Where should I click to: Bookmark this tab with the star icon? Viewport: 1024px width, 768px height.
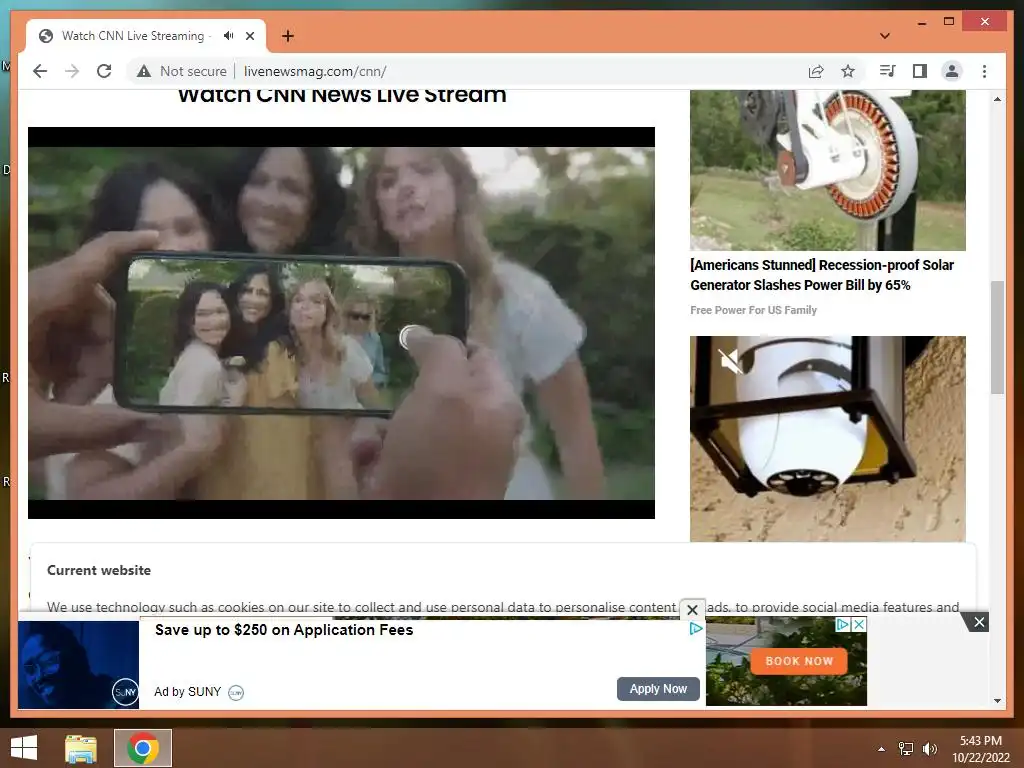point(848,71)
